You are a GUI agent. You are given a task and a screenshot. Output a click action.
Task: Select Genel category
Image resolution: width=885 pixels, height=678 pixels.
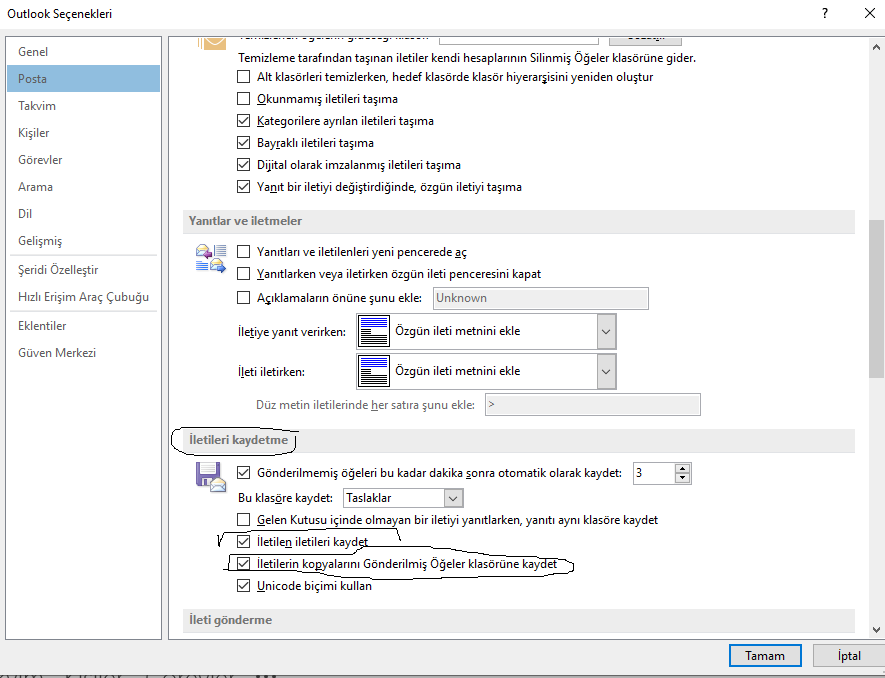pos(84,51)
